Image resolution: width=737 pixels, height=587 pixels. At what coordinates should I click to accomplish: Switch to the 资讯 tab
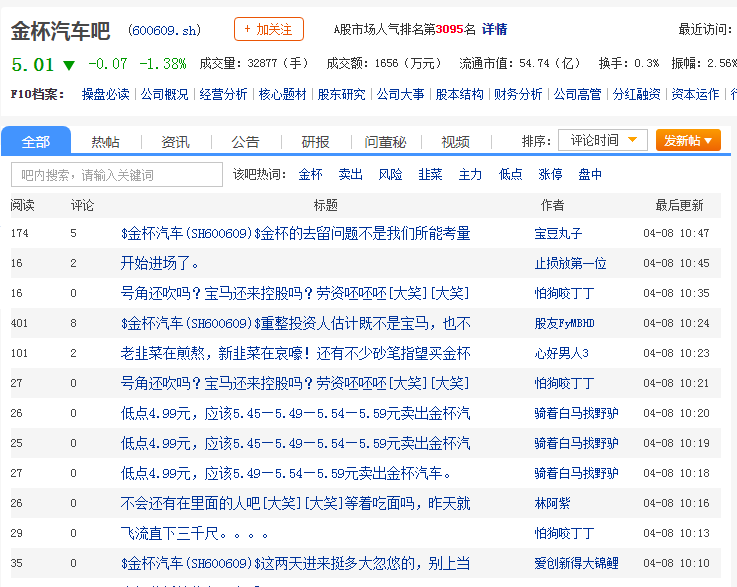pyautogui.click(x=175, y=141)
